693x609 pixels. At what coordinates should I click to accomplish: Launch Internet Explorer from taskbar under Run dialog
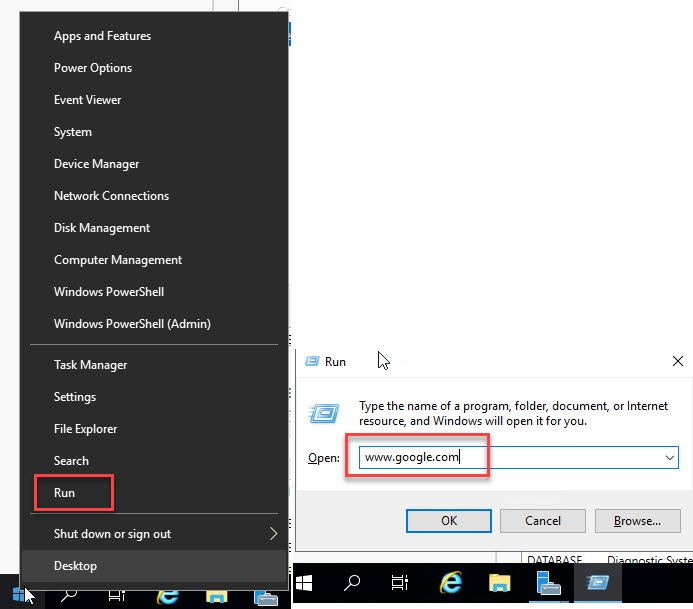[448, 583]
